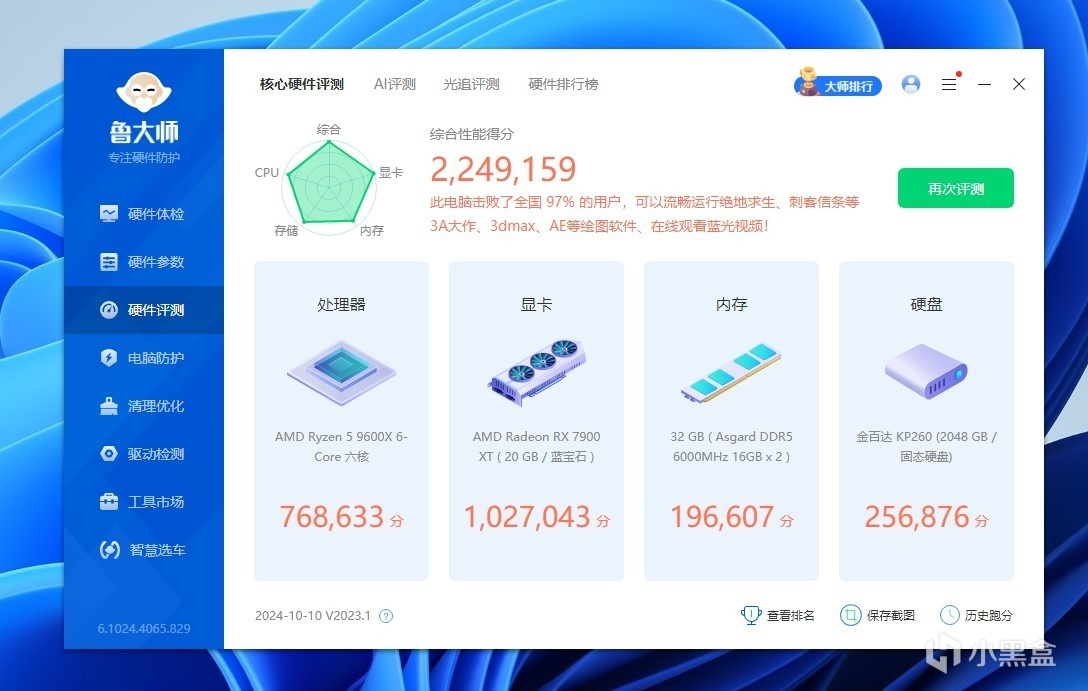The width and height of the screenshot is (1088, 691).
Task: Click the user account avatar icon
Action: point(911,84)
